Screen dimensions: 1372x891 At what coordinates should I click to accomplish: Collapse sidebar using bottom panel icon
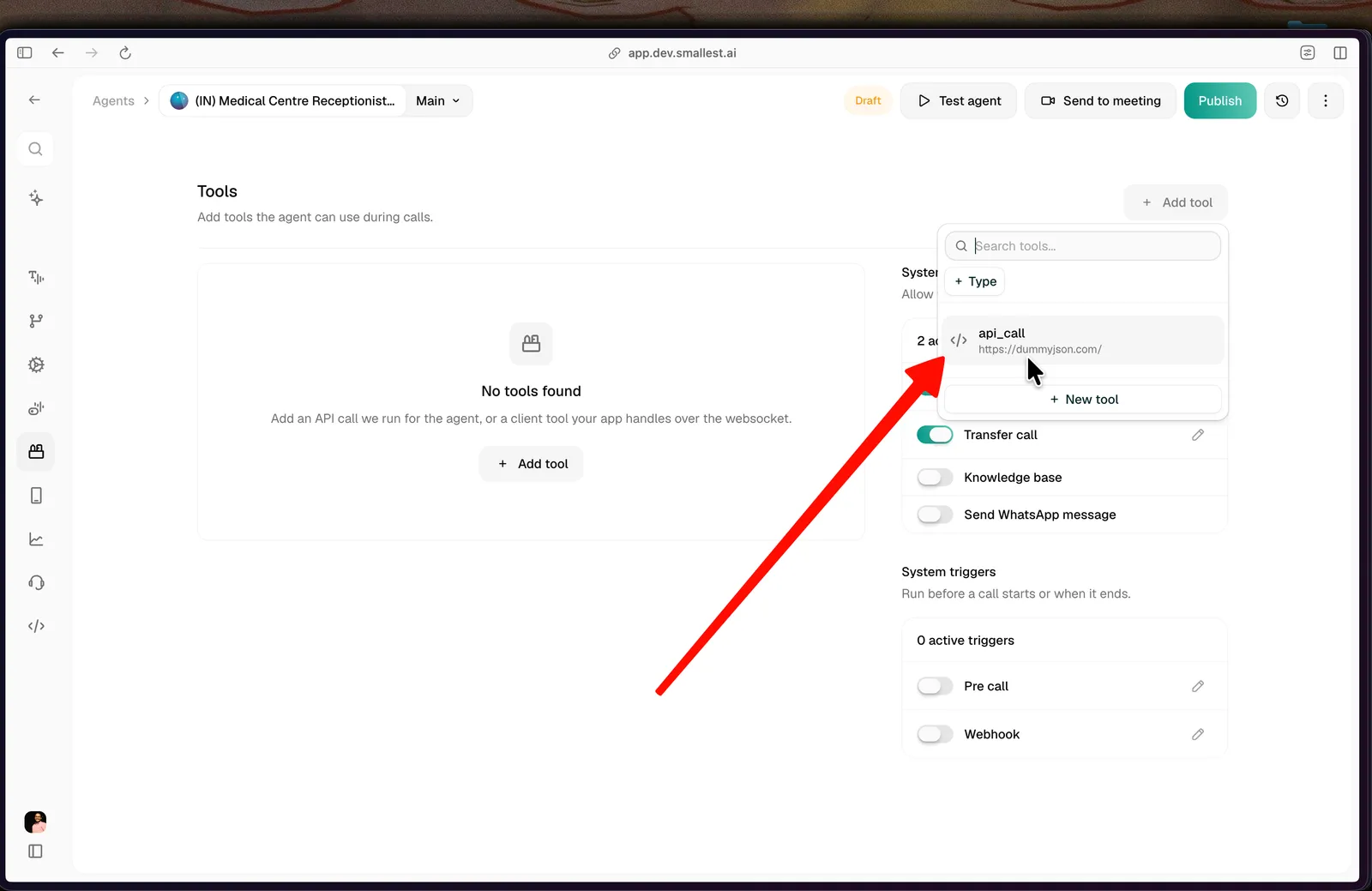tap(35, 852)
